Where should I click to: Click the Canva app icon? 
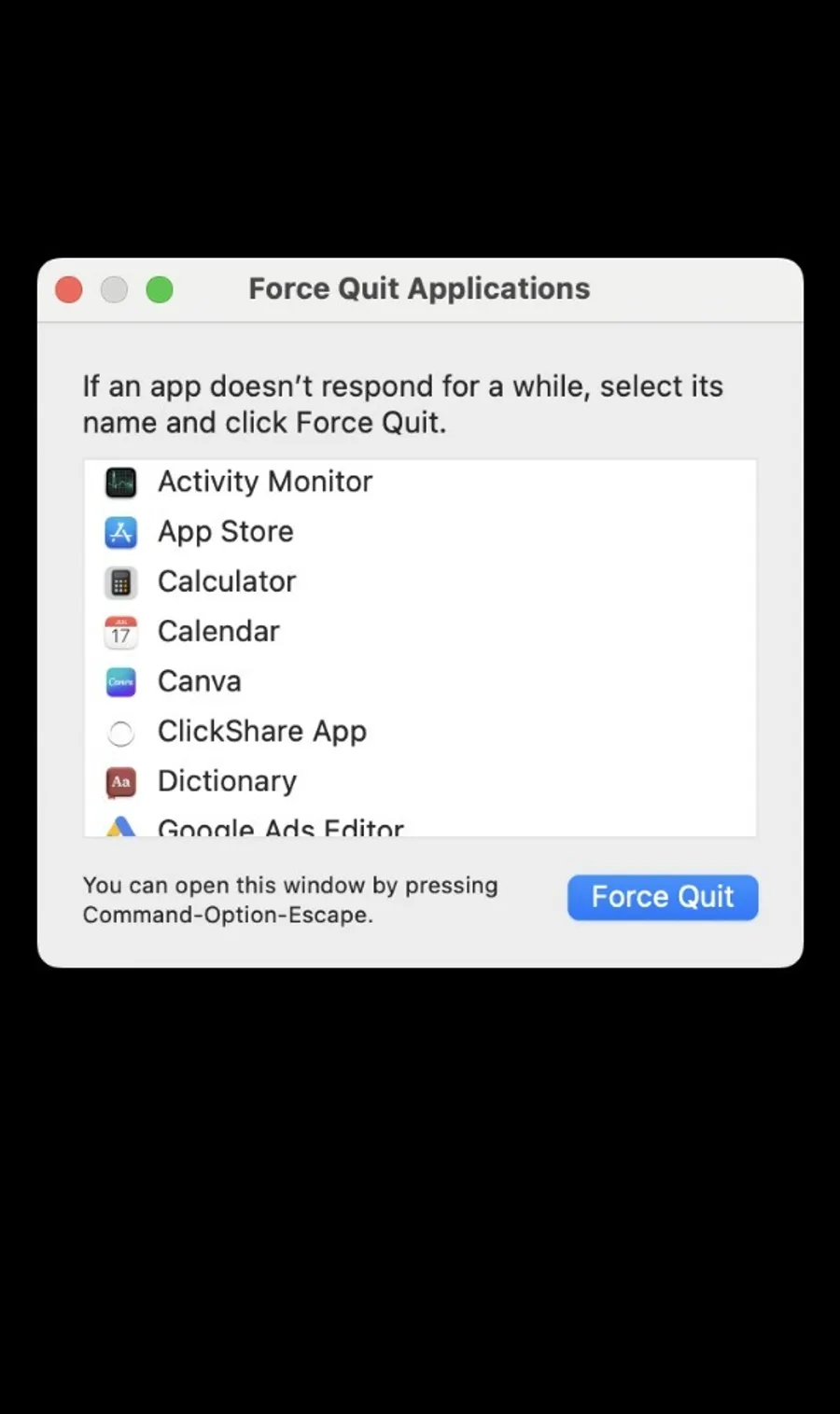coord(120,682)
